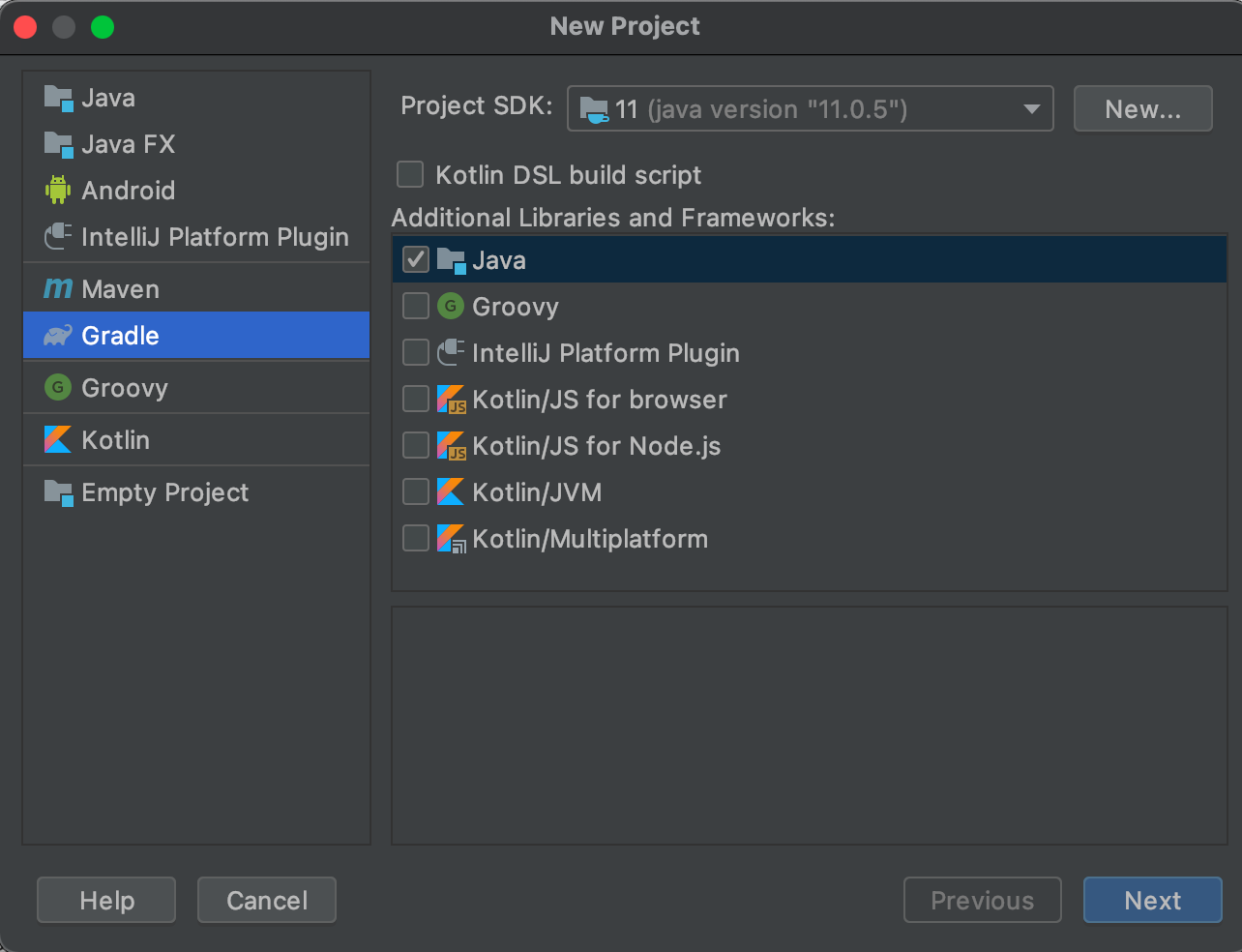Click the Groovy icon in the frameworks list
The height and width of the screenshot is (952, 1242).
tap(451, 307)
